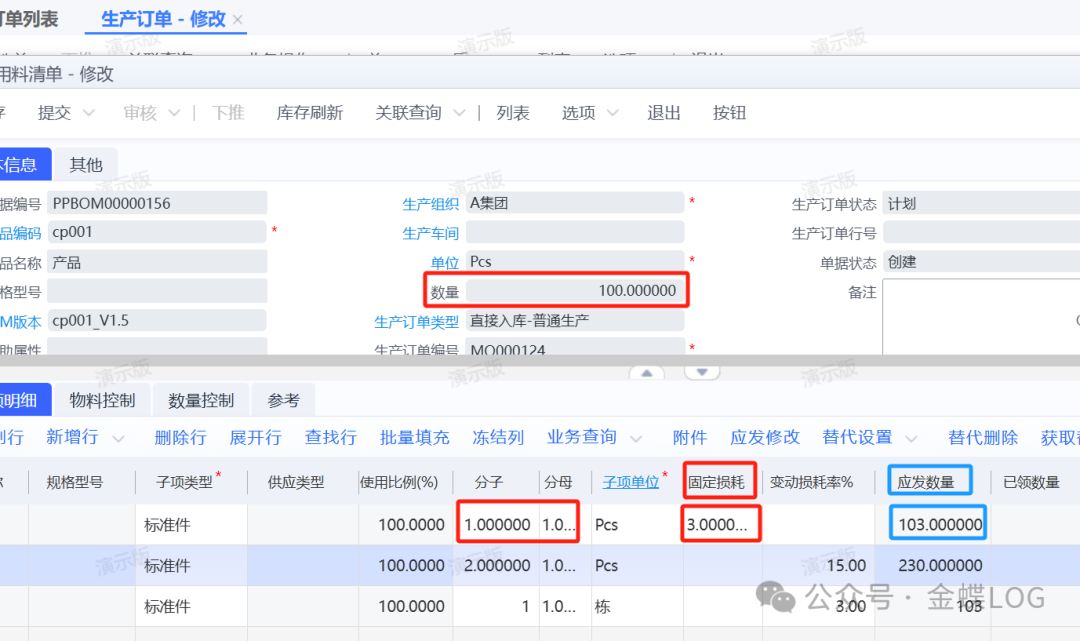Open the 提交 dropdown arrow

88,113
